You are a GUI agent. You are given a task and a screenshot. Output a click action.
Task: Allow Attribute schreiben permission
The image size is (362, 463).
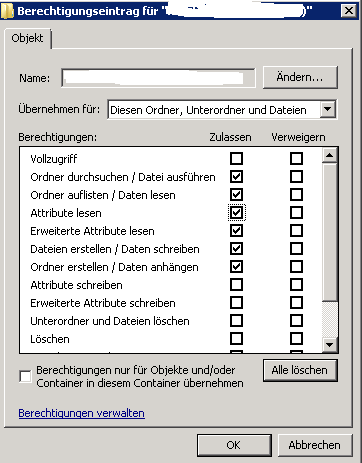coord(236,285)
